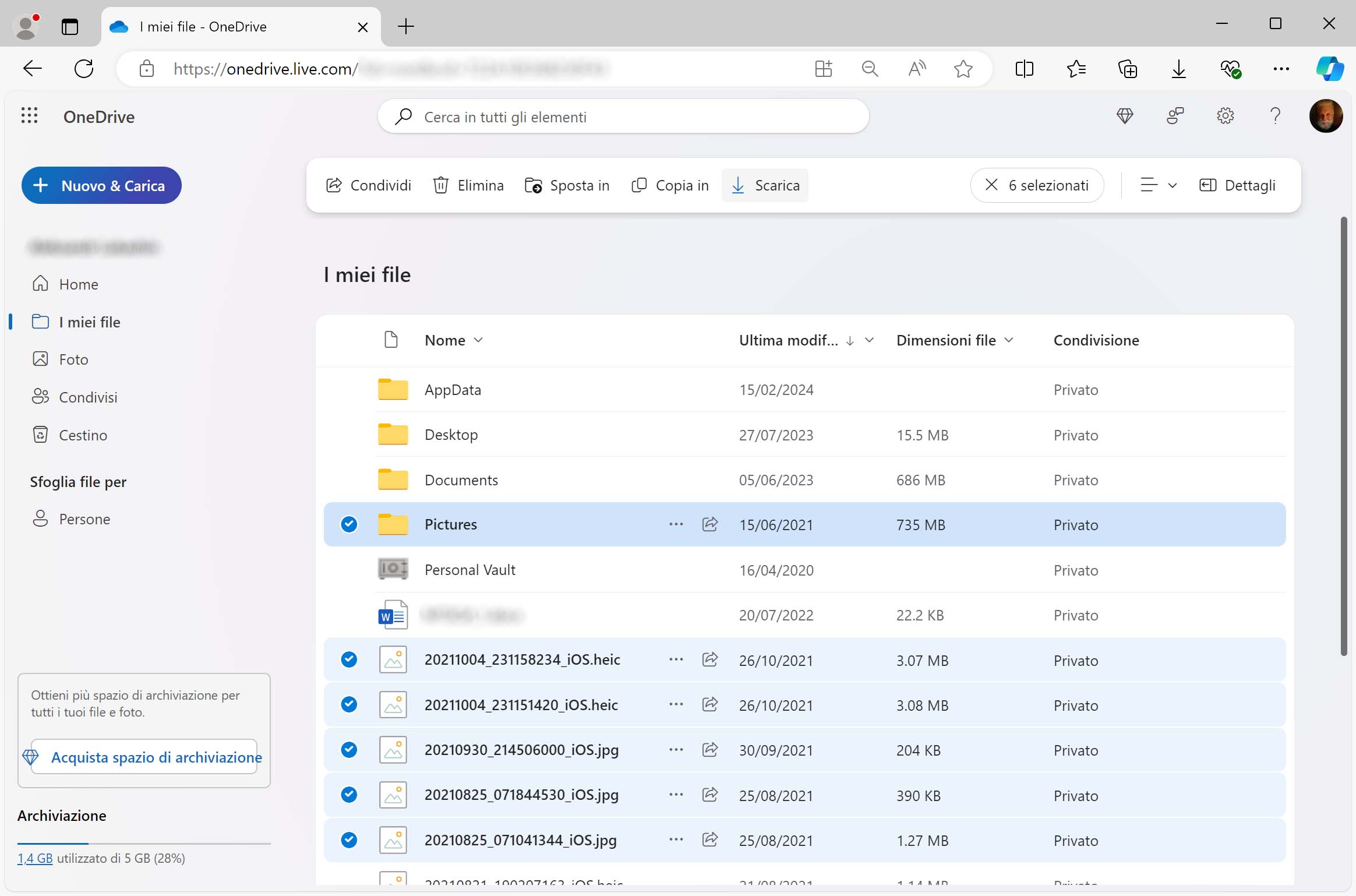The height and width of the screenshot is (896, 1356).
Task: Click the Copilot icon in the browser
Action: tap(1330, 69)
